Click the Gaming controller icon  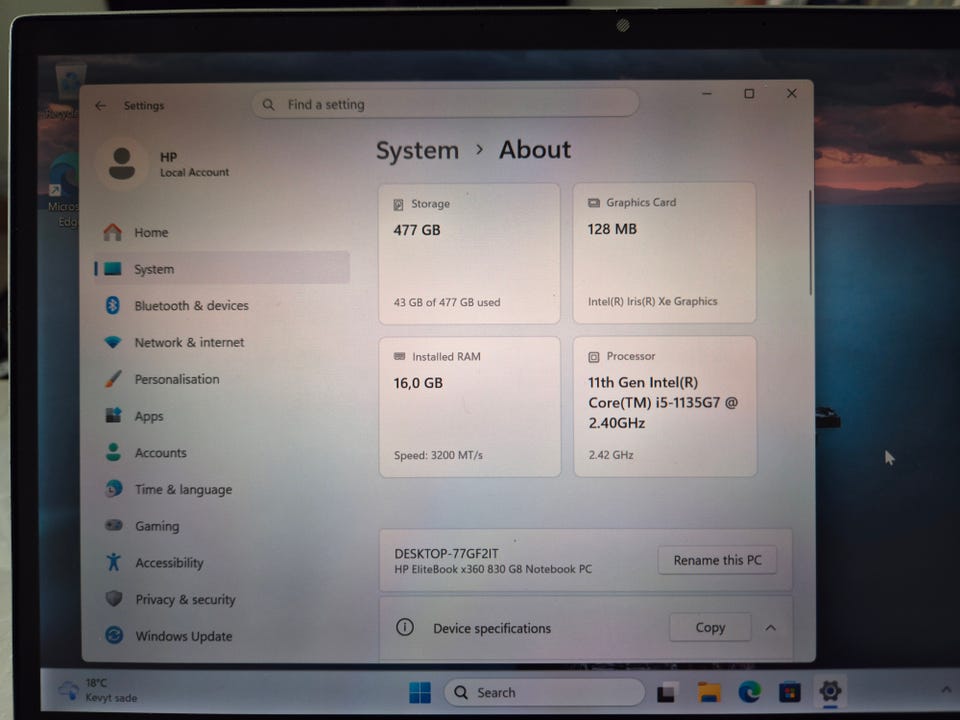pyautogui.click(x=114, y=525)
